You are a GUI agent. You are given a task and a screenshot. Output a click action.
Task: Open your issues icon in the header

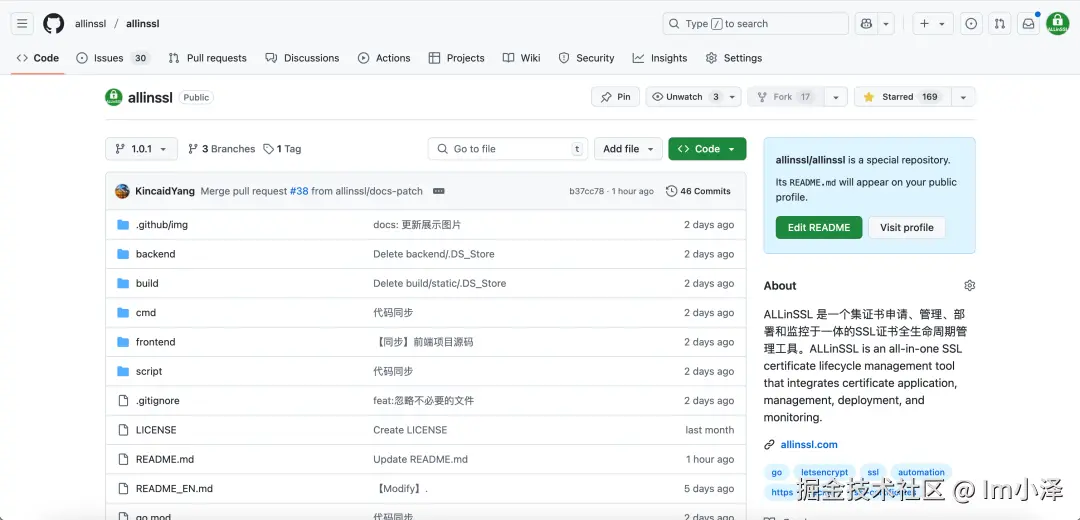pos(971,23)
